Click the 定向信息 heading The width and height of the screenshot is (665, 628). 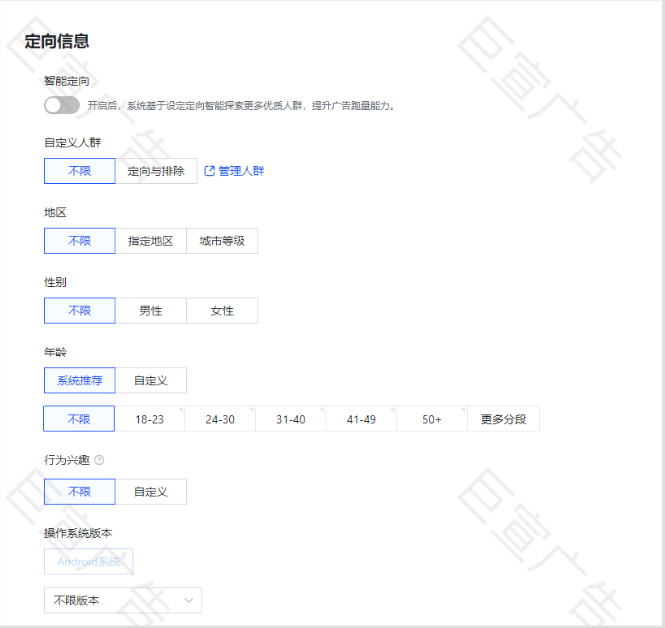click(x=56, y=41)
